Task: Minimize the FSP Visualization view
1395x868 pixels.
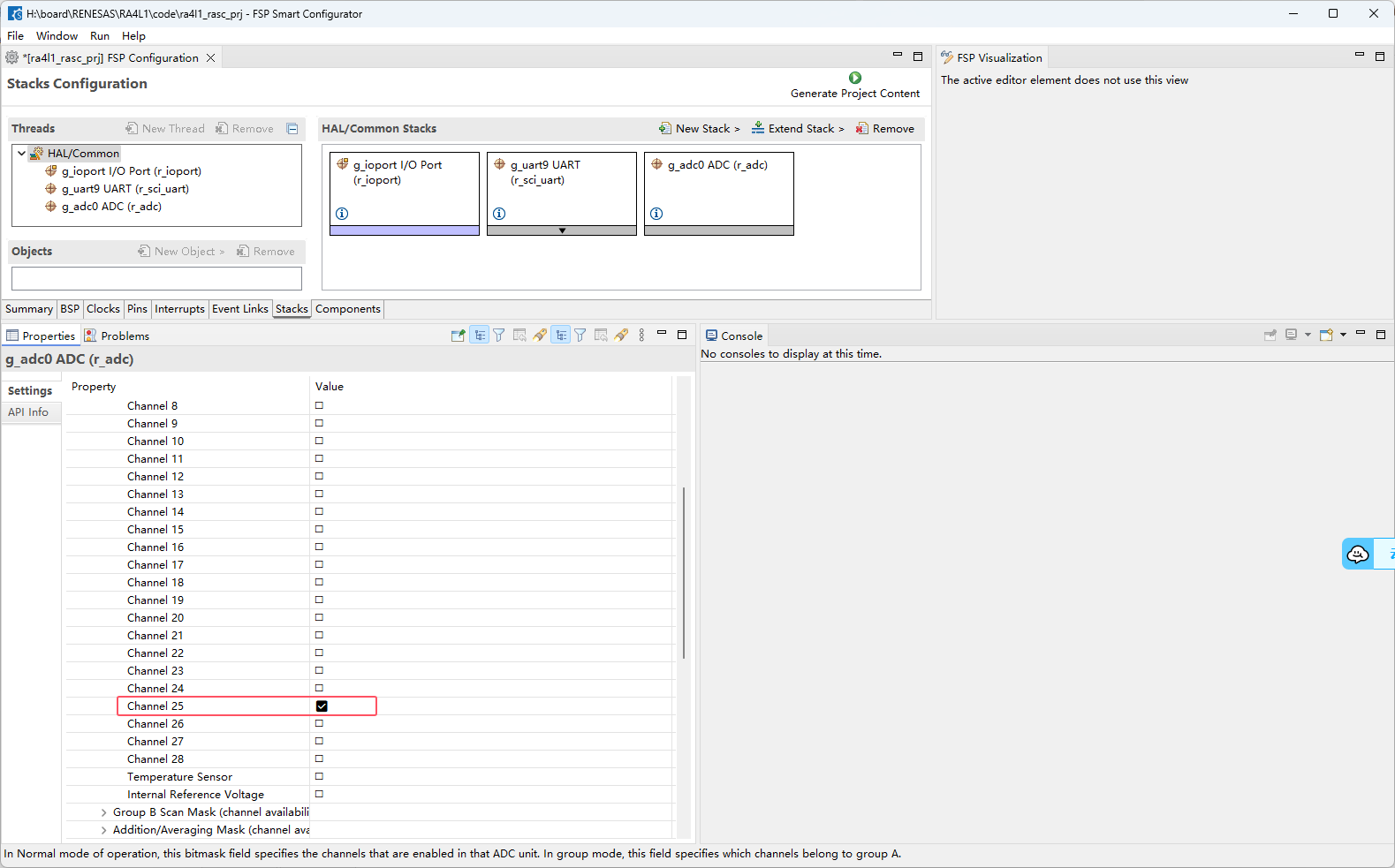Action: (1360, 55)
